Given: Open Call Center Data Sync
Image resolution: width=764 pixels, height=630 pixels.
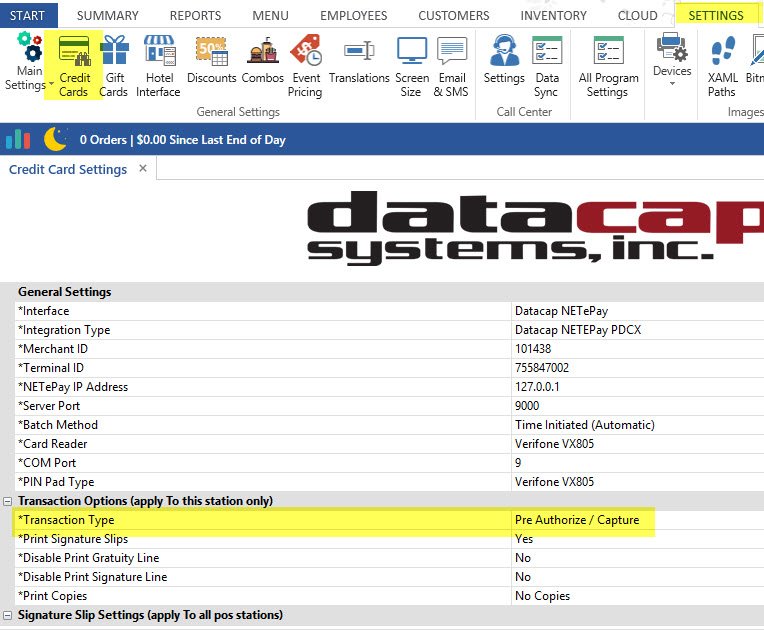Looking at the screenshot, I should [546, 65].
